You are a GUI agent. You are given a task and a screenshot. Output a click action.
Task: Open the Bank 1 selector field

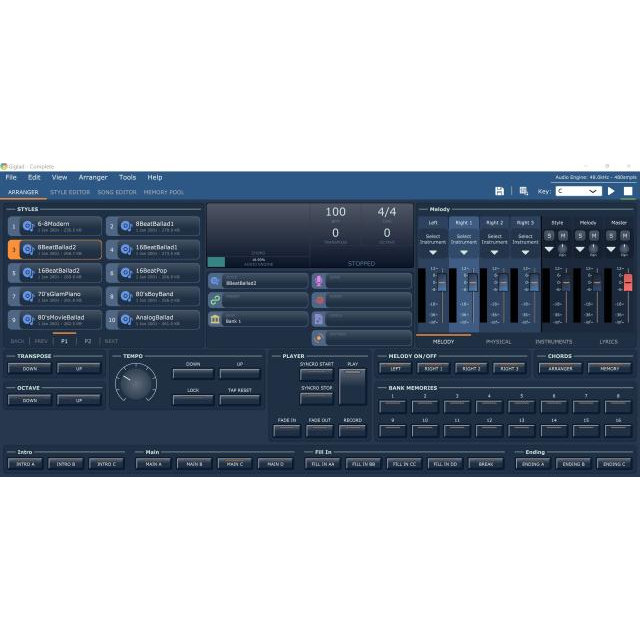[258, 319]
